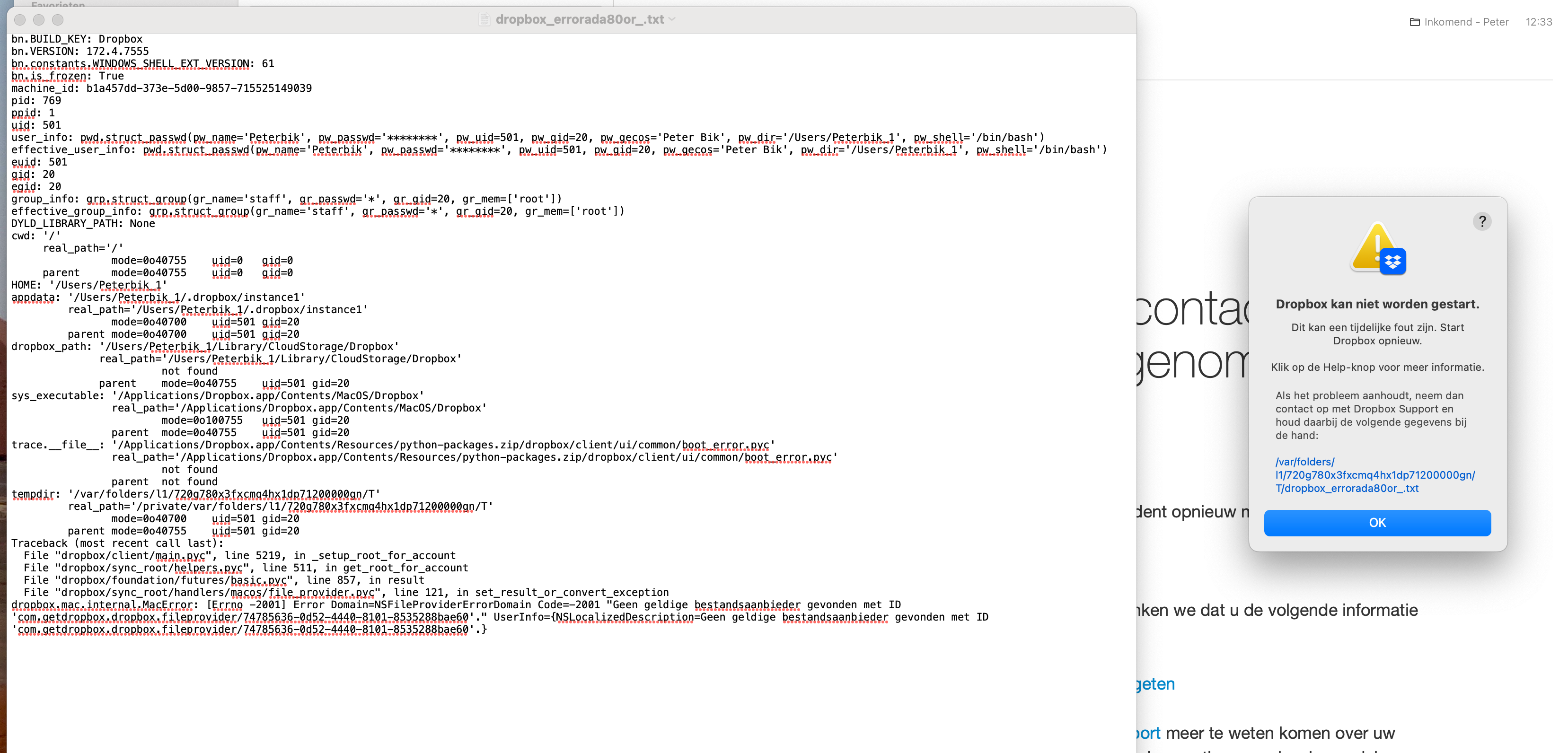This screenshot has width=1568, height=753.
Task: Open the dropbox_errorada80or_.txt path link
Action: pyautogui.click(x=1374, y=475)
